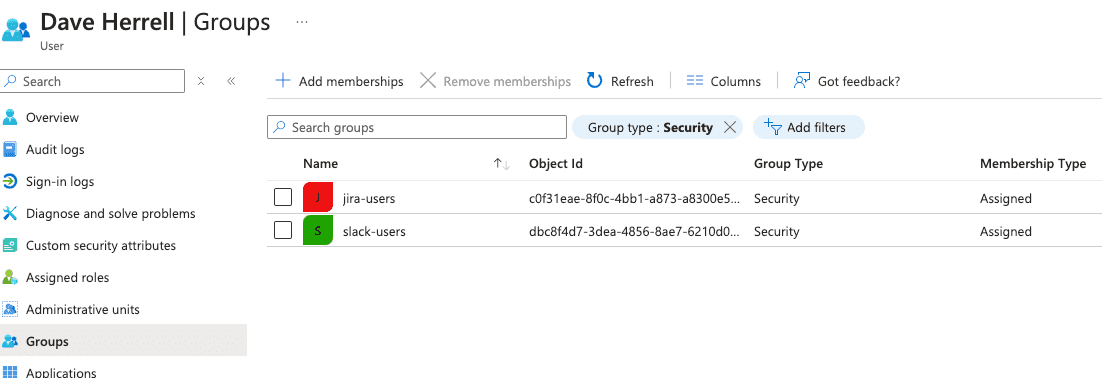Click Add filters button
Screen dimensions: 1102x378
tap(808, 127)
